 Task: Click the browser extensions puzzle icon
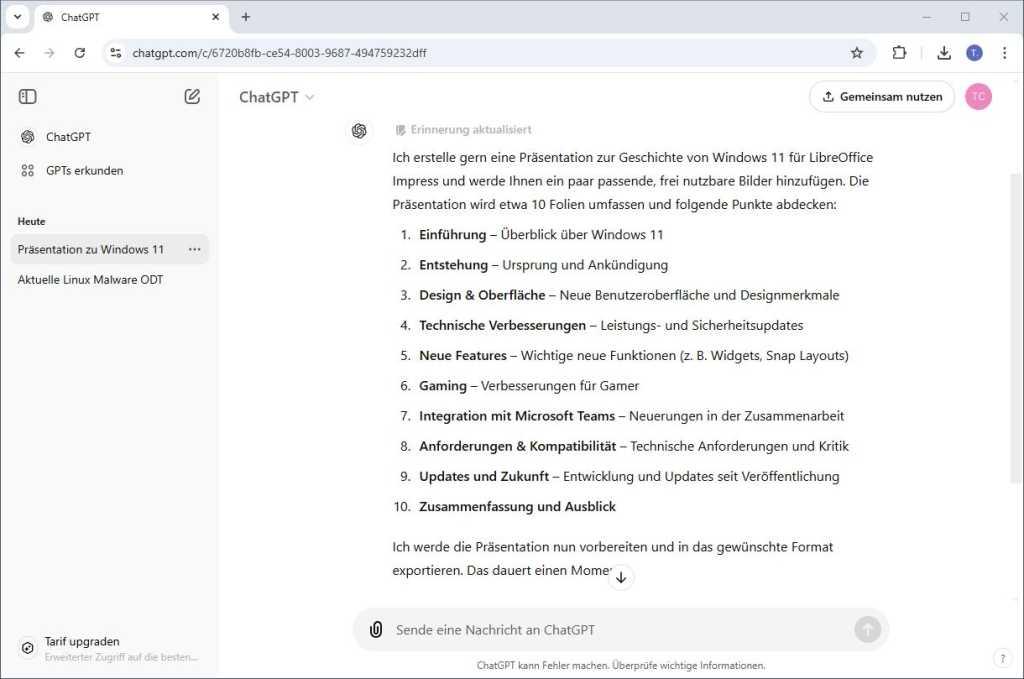(x=899, y=52)
